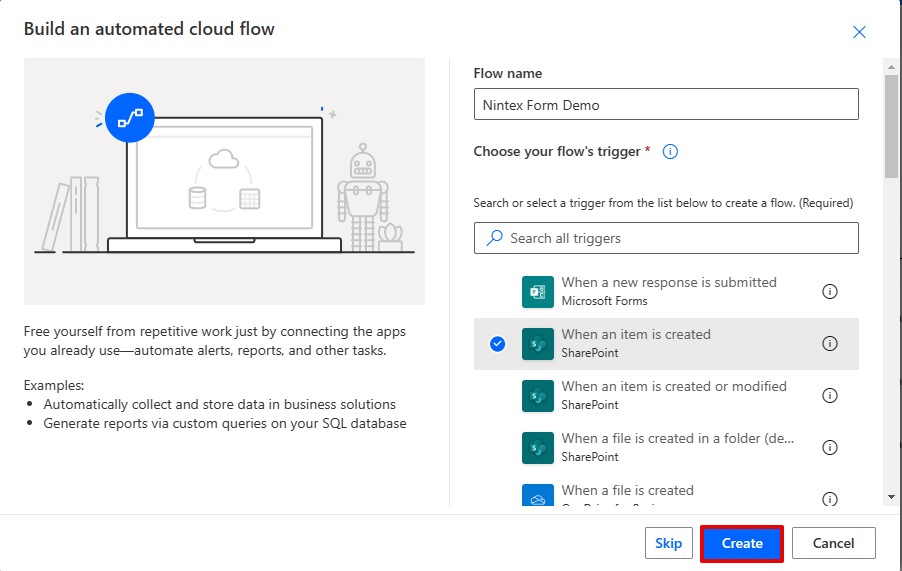Click the OneDrive 'When a file is created' icon
The image size is (902, 571).
[537, 496]
